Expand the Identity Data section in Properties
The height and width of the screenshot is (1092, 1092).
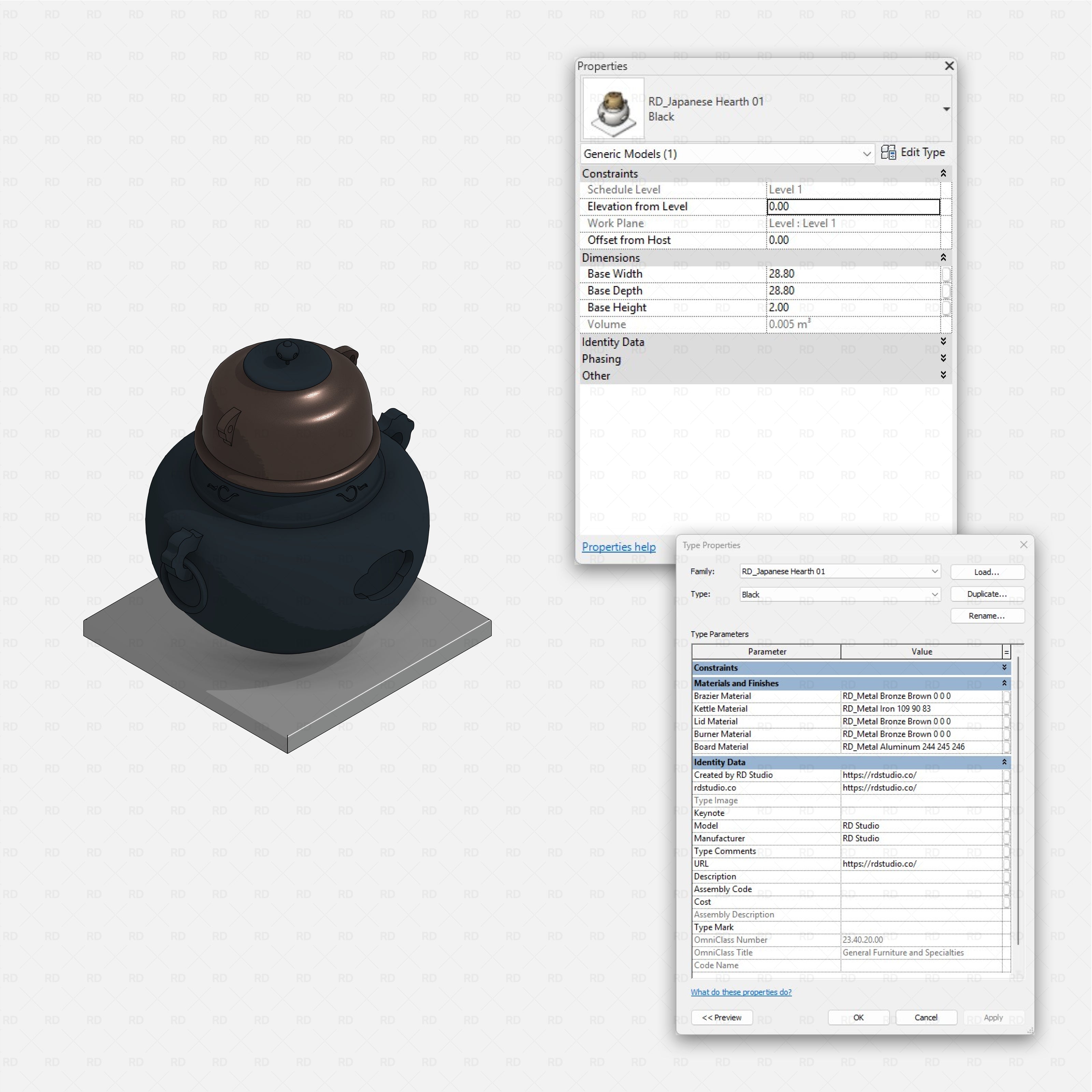[x=943, y=341]
